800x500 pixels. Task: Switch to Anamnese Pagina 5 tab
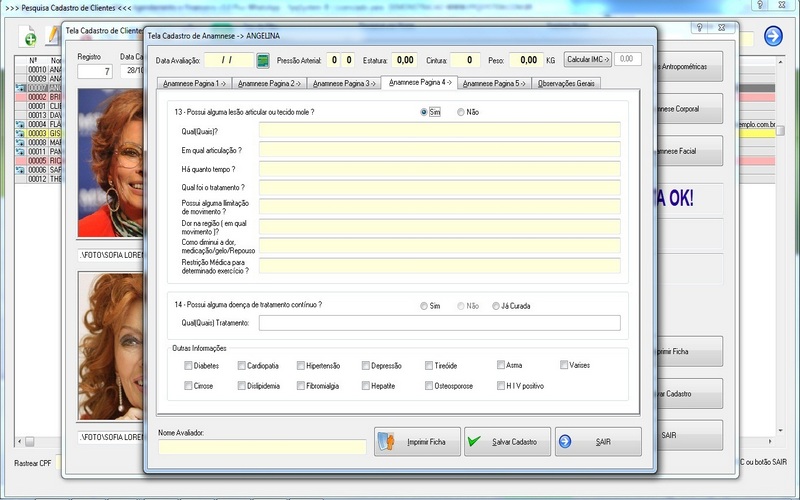click(494, 83)
